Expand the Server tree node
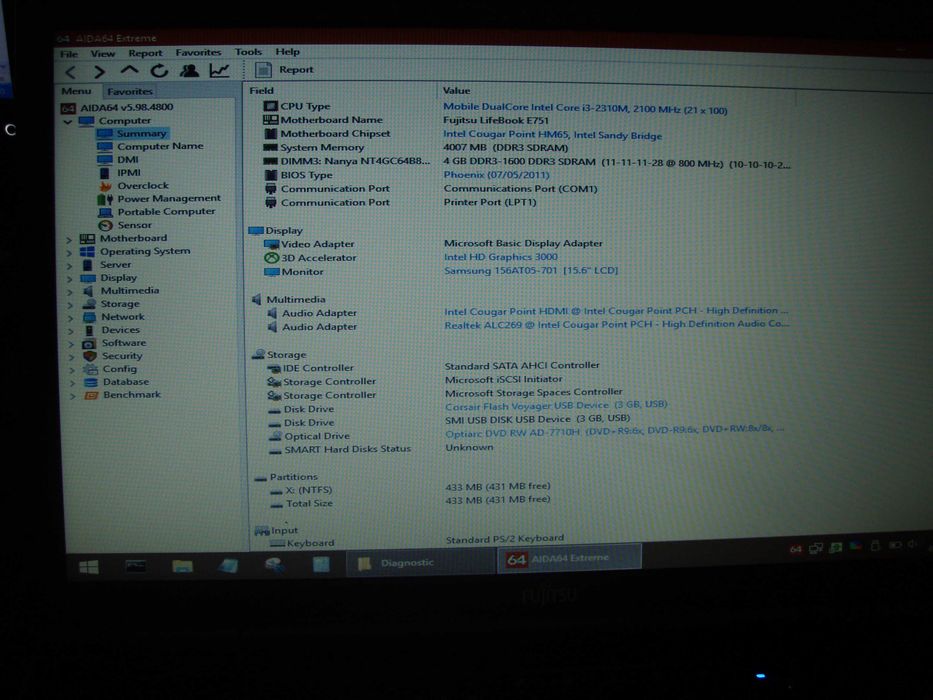933x700 pixels. coord(70,265)
